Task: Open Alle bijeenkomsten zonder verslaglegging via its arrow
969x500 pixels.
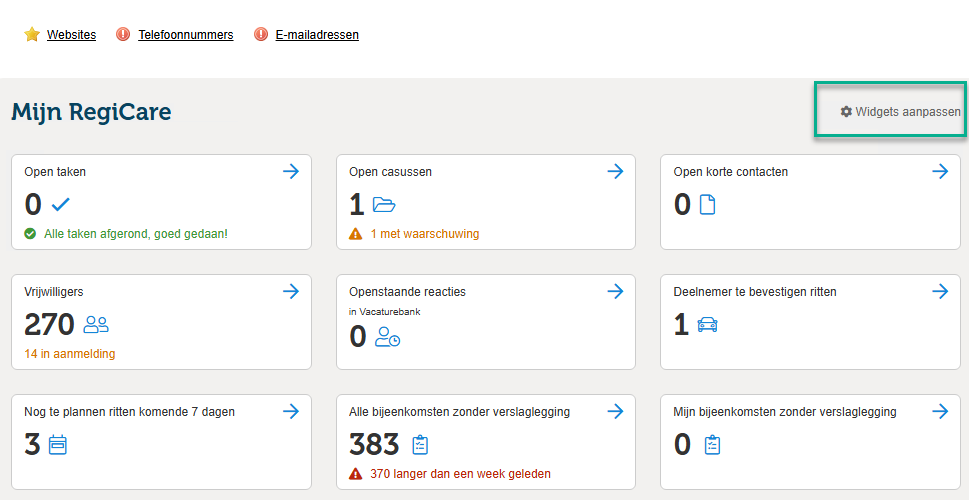Action: (616, 411)
